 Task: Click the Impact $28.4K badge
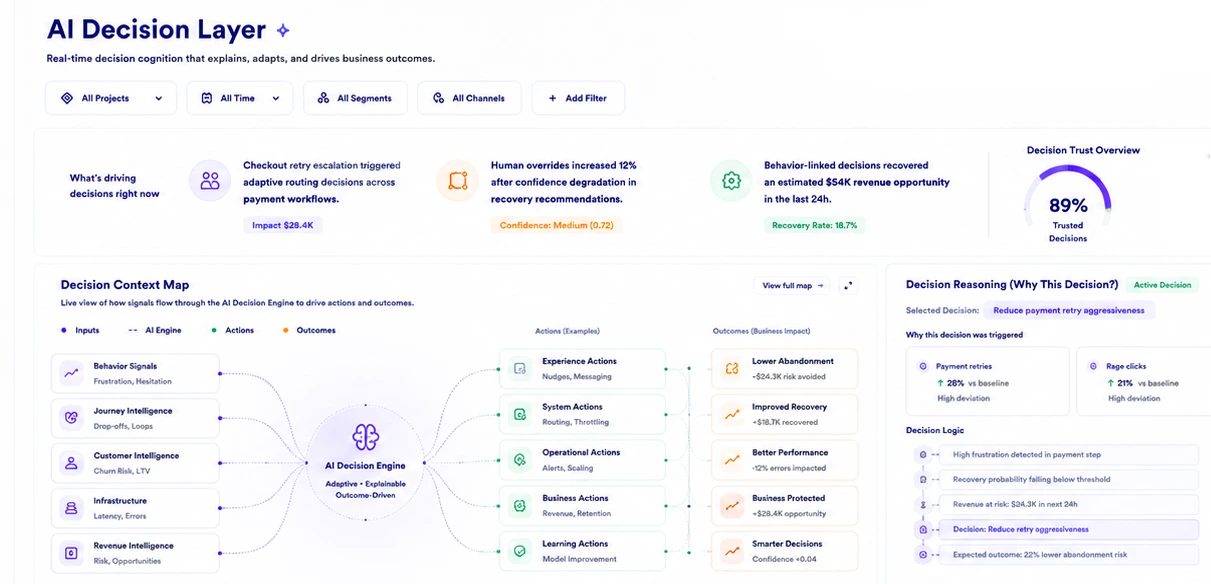282,225
